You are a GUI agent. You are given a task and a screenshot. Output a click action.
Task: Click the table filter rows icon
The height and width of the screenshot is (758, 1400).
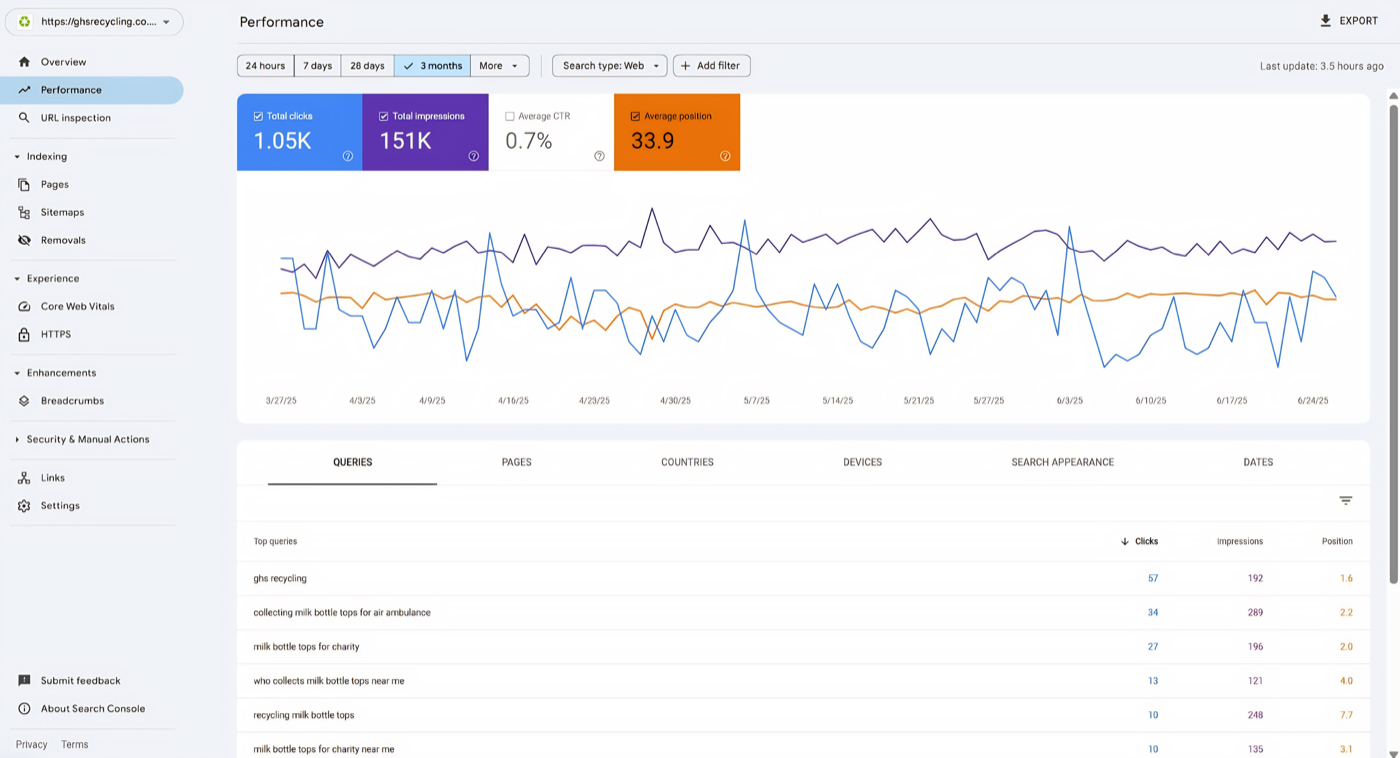point(1346,501)
